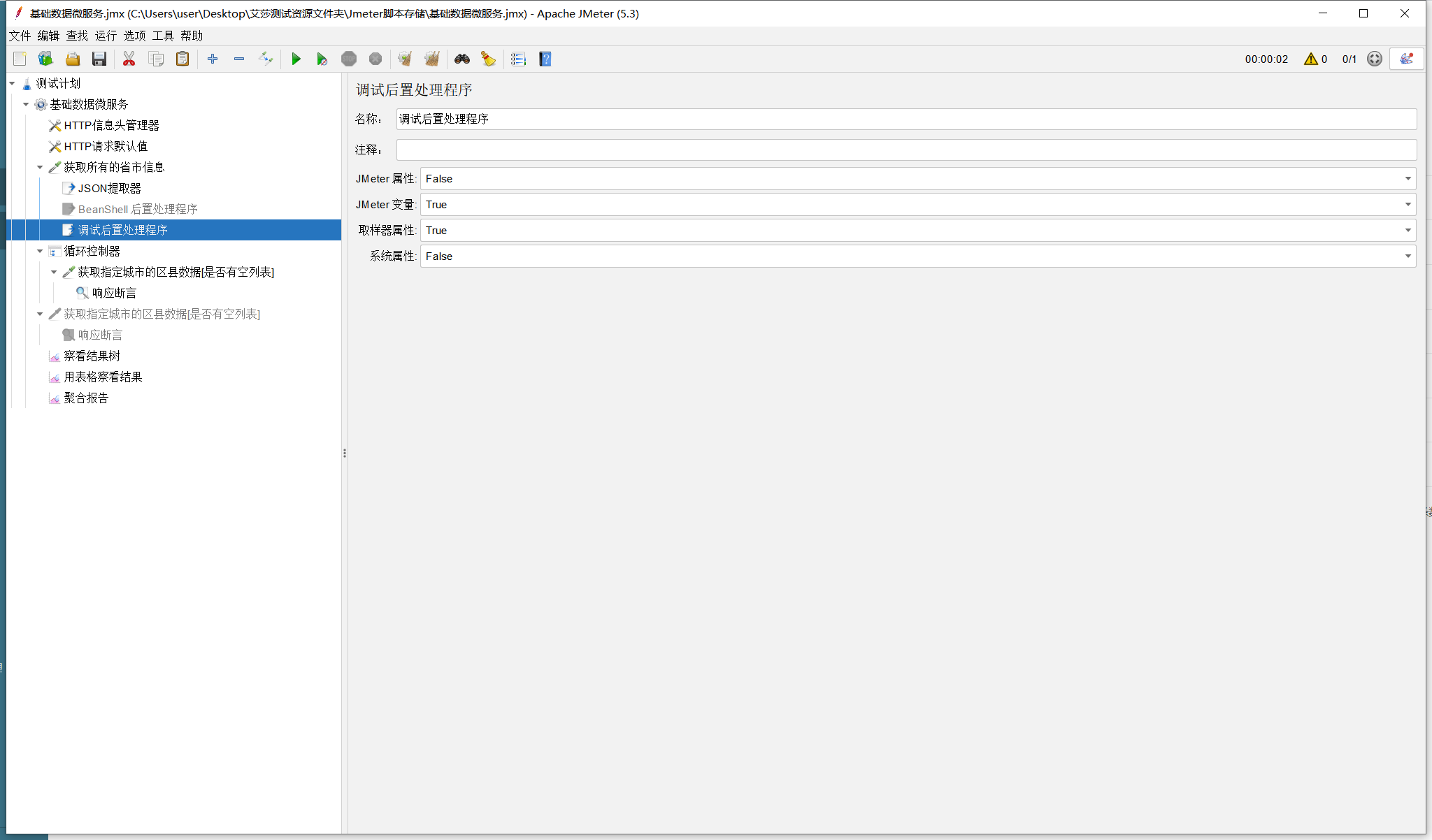Click the Toggle tree icon
The width and height of the screenshot is (1432, 840).
[x=266, y=59]
